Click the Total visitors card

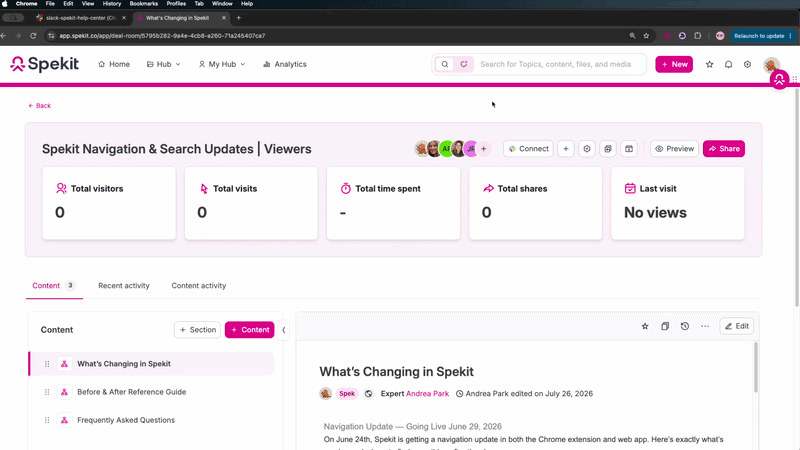point(109,203)
